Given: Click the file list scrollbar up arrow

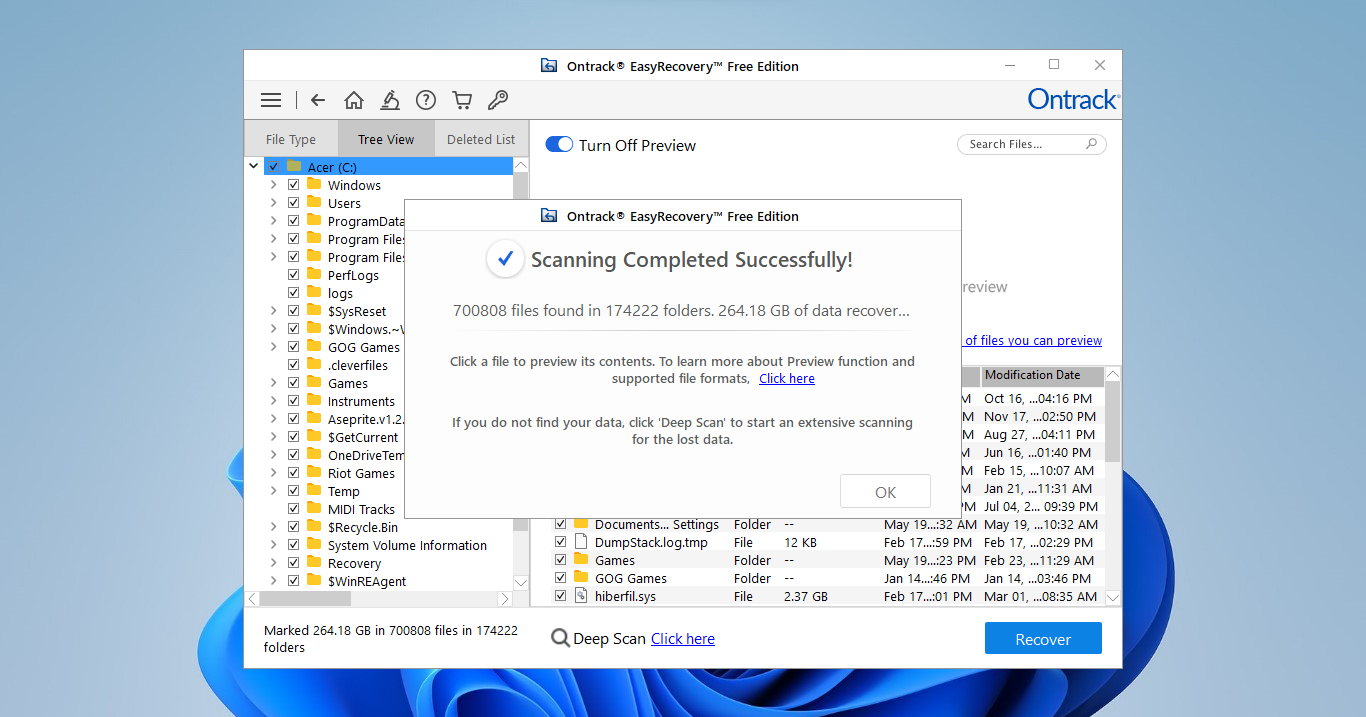Looking at the screenshot, I should [x=1113, y=374].
